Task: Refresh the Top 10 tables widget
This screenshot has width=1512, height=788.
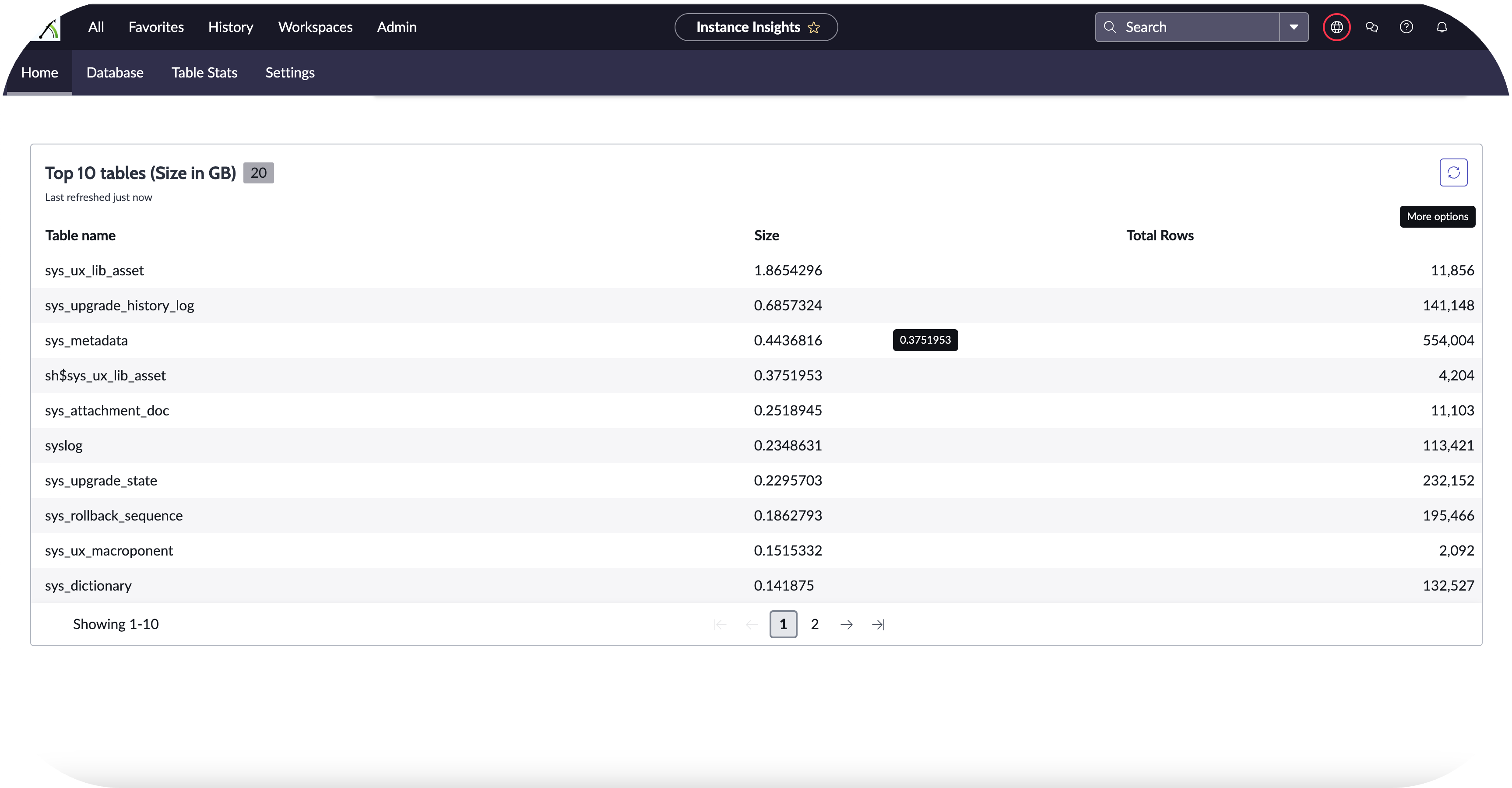Action: click(x=1453, y=172)
